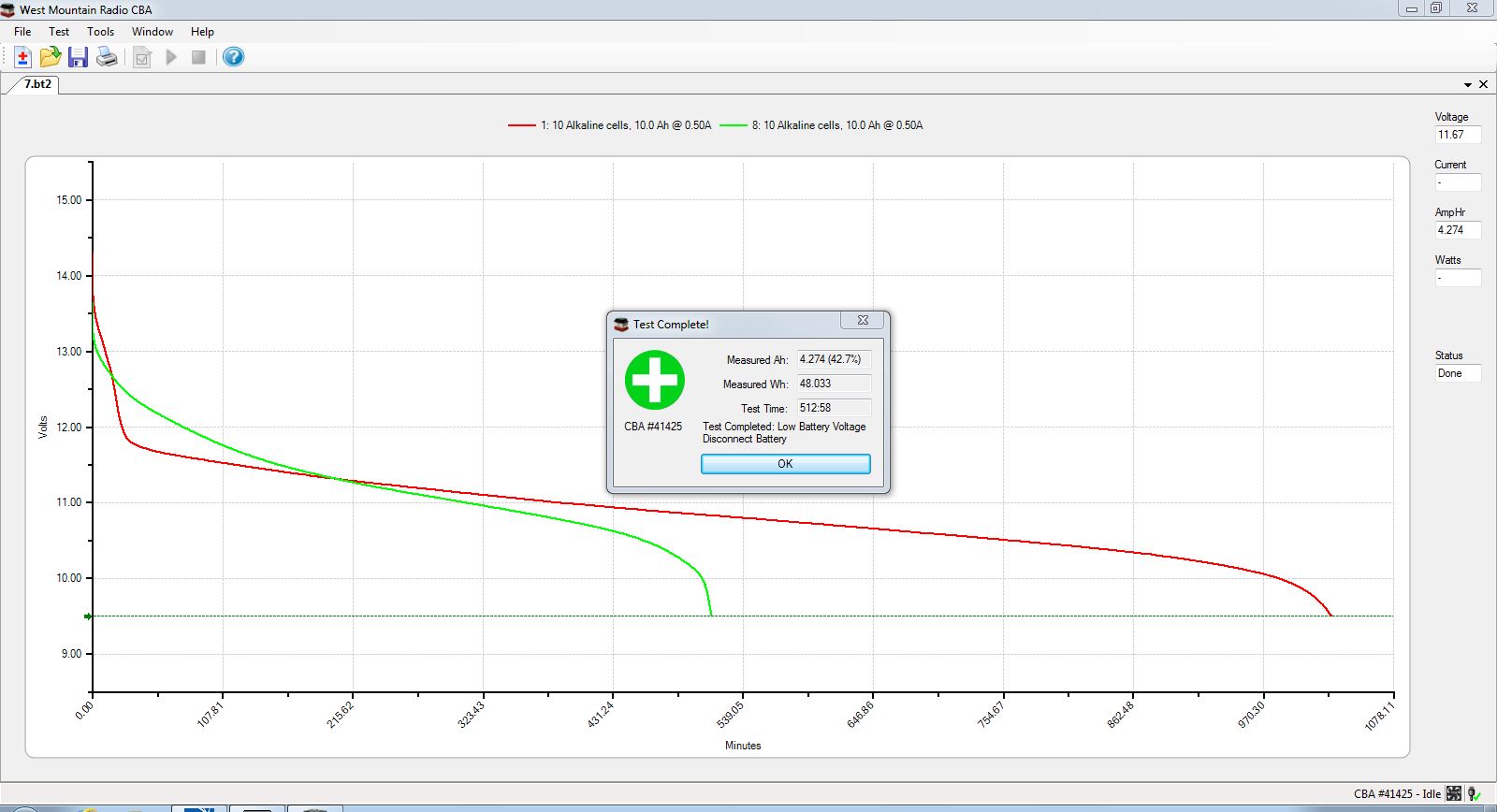Close the Test Complete dialog
Viewport: 1497px width, 812px height.
coord(863,320)
